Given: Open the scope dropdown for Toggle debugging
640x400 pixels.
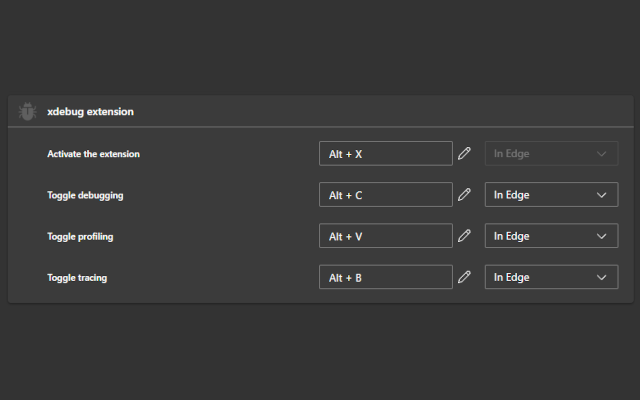Looking at the screenshot, I should click(551, 195).
